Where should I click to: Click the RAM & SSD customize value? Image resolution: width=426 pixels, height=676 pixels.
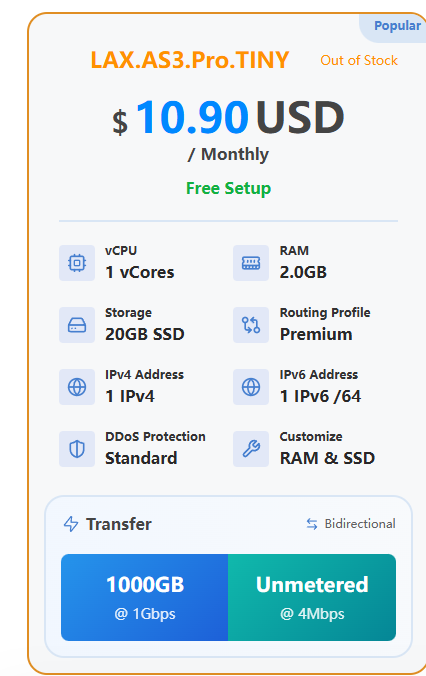point(327,458)
